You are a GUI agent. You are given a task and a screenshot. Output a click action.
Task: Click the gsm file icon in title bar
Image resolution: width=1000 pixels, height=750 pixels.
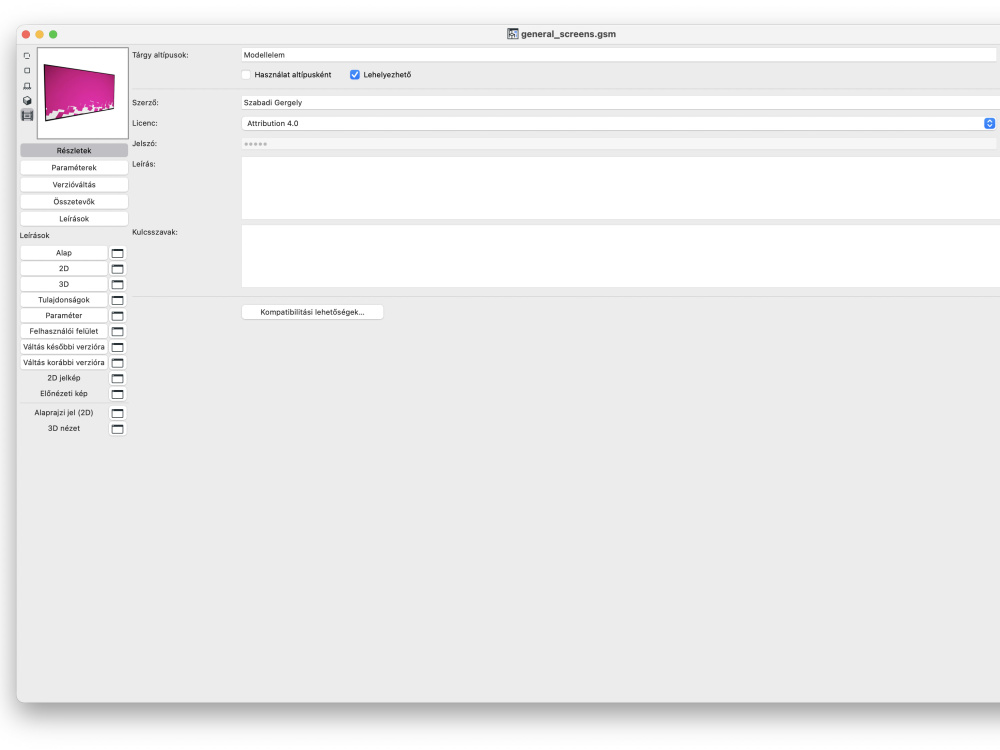tap(512, 34)
